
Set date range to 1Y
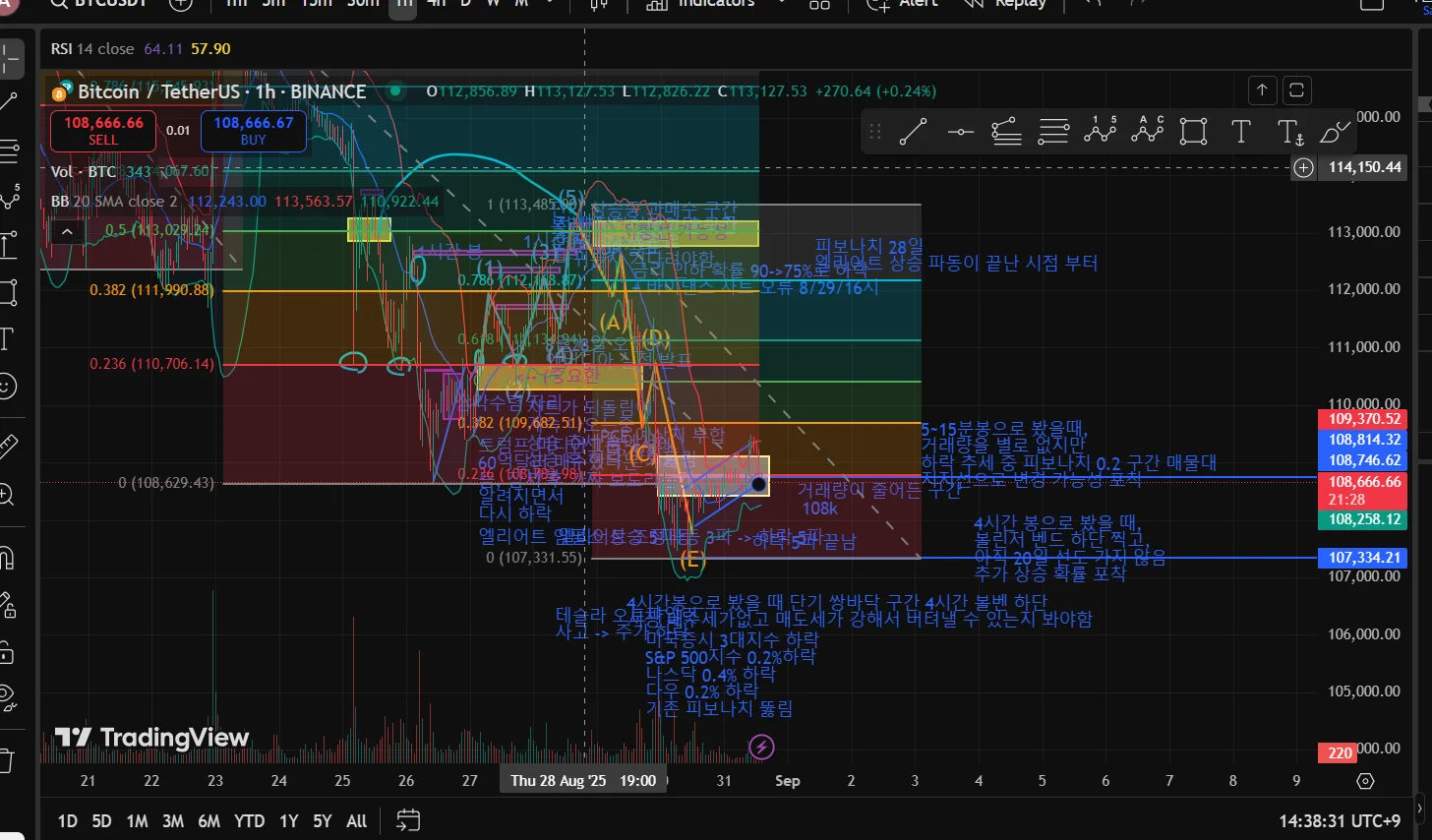pyautogui.click(x=288, y=820)
